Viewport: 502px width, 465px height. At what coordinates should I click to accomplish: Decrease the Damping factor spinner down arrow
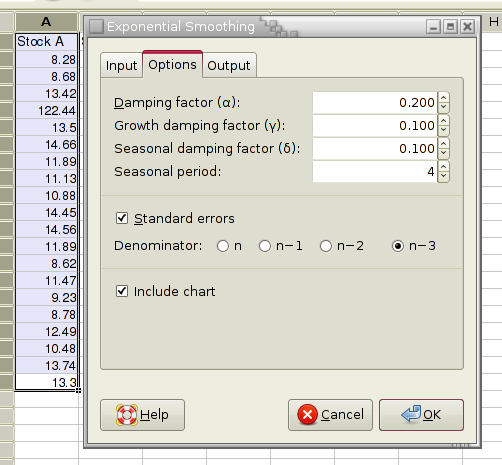coord(443,107)
